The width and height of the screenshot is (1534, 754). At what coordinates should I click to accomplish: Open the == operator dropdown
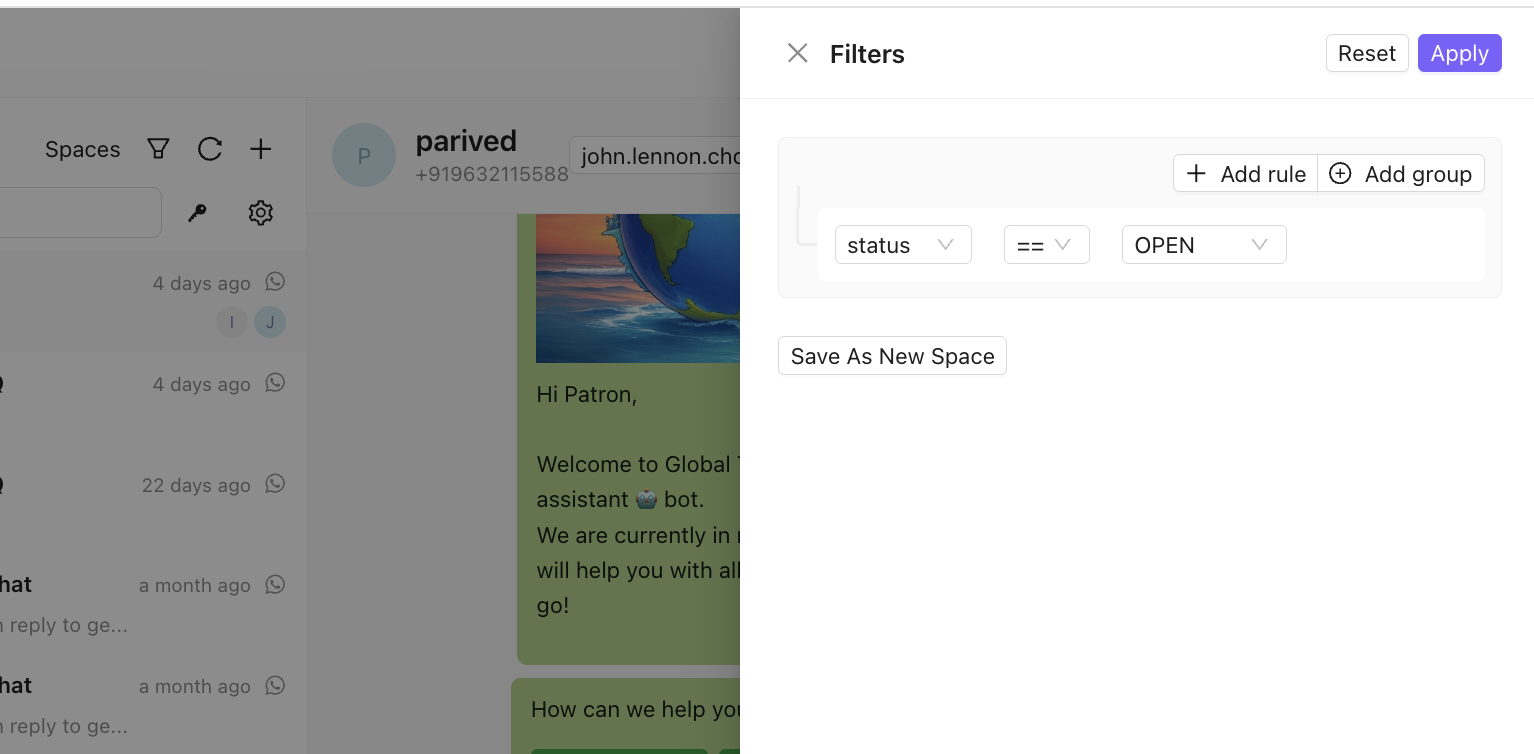click(1046, 244)
